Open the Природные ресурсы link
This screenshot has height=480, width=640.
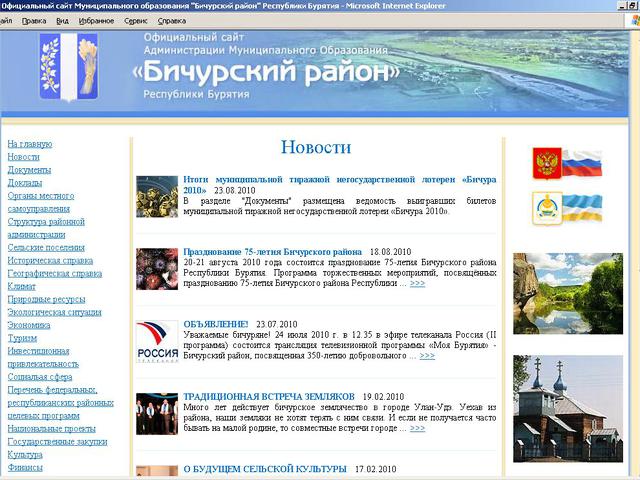[x=47, y=299]
